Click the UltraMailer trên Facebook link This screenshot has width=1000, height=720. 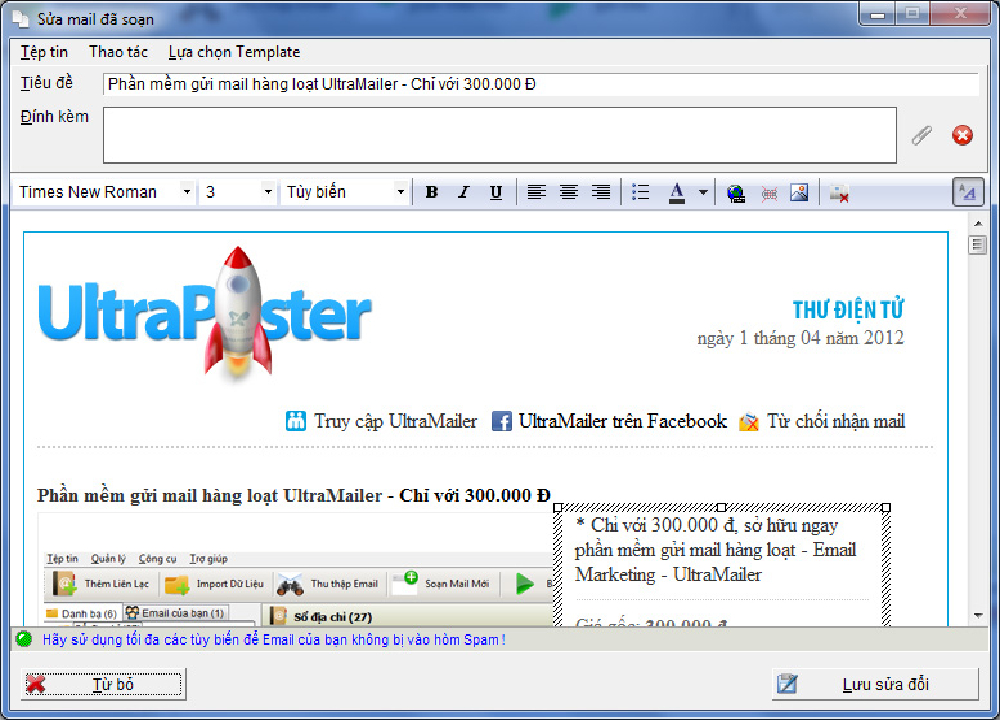coord(622,422)
